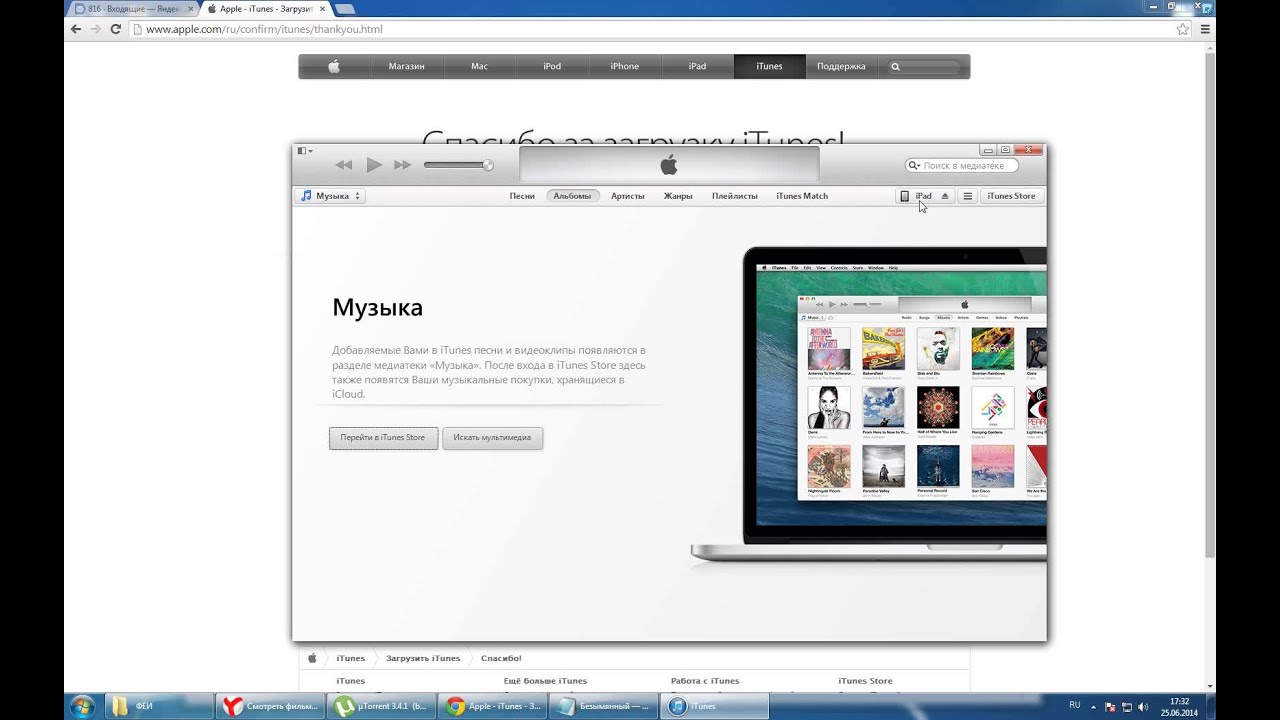1280x720 pixels.
Task: Open Магазин in Apple site navigation
Action: point(407,66)
